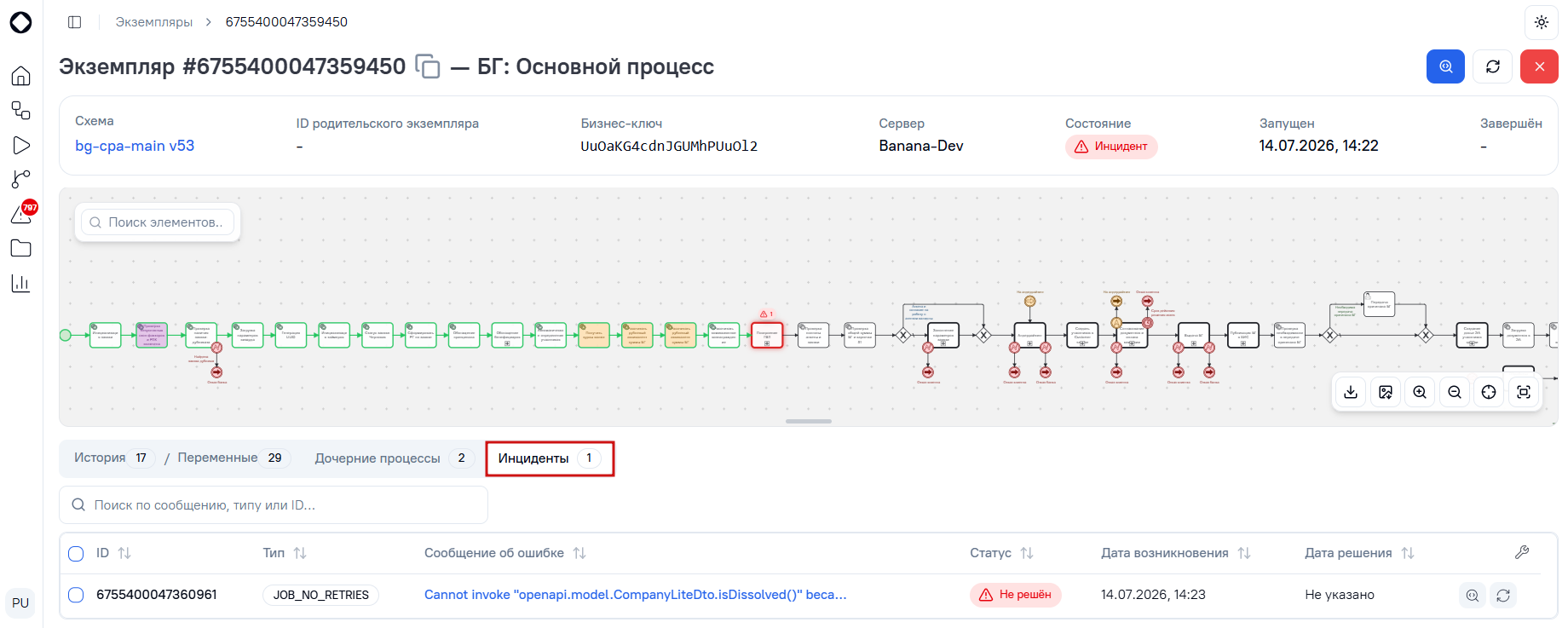Click the server name Banana-Dev
The height and width of the screenshot is (628, 1568).
(x=921, y=146)
